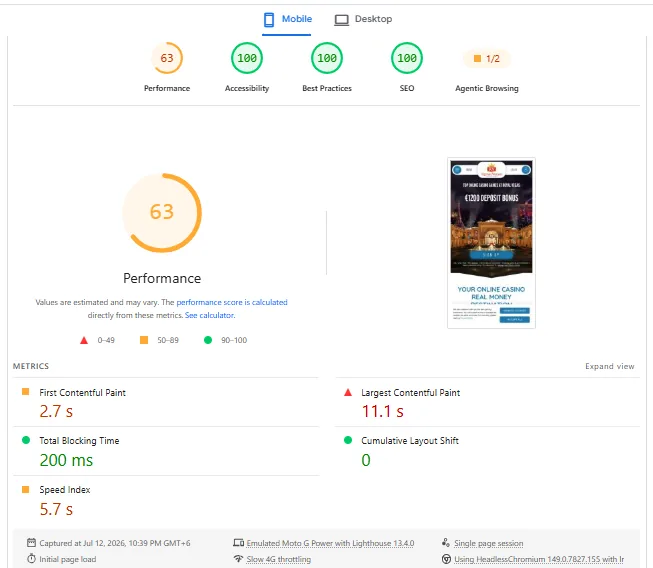Image resolution: width=653 pixels, height=568 pixels.
Task: Click the calendar icon beside Captured at
Action: (31, 543)
